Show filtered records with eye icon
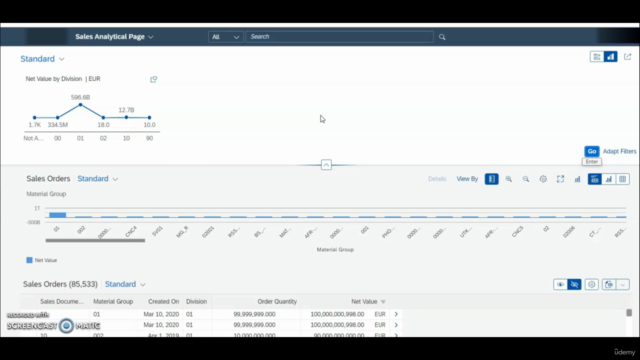Viewport: 640px width, 360px height. coord(560,284)
